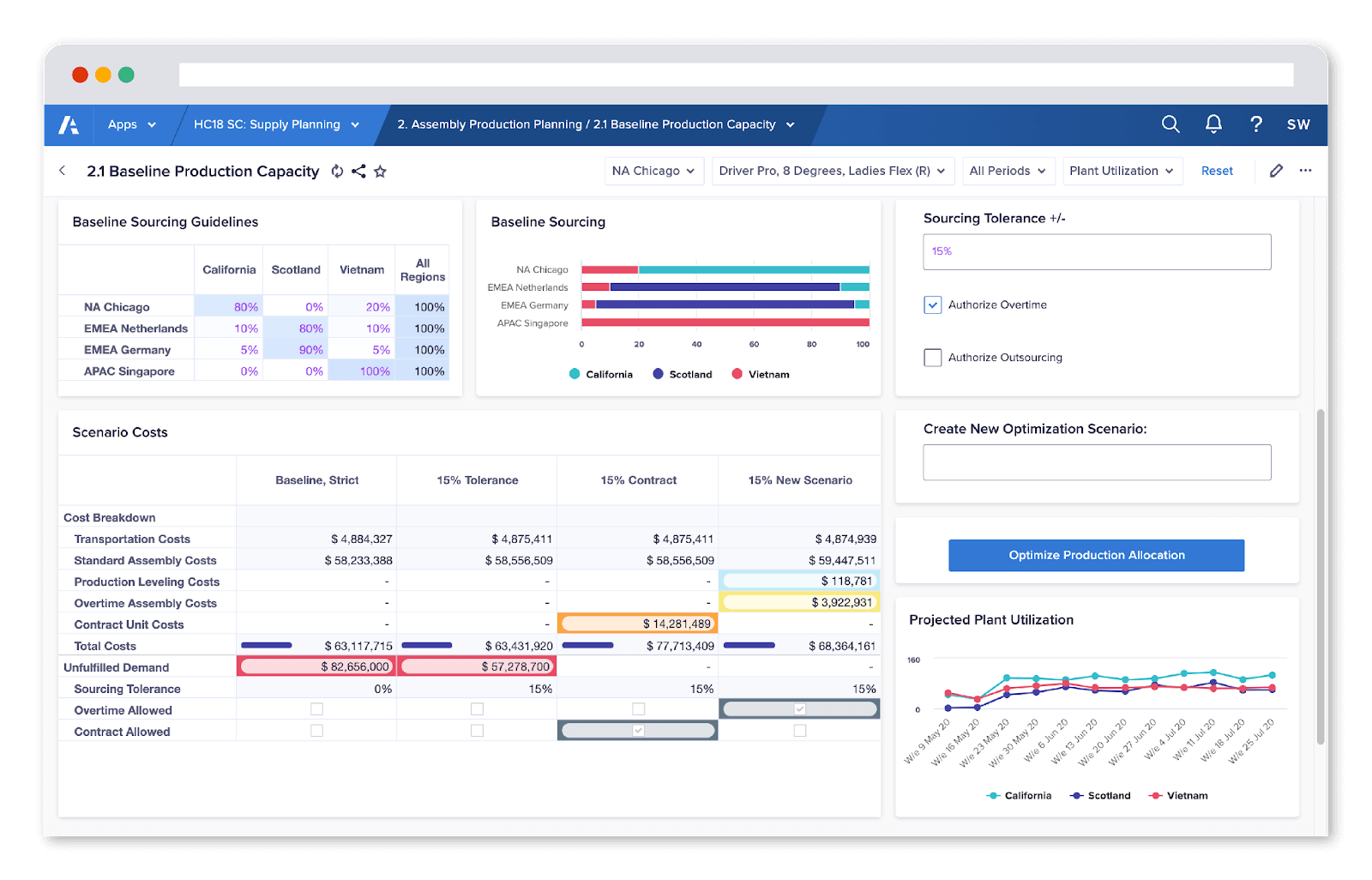Screen dimensions: 1372x880
Task: Click the SW user avatar
Action: click(1298, 124)
